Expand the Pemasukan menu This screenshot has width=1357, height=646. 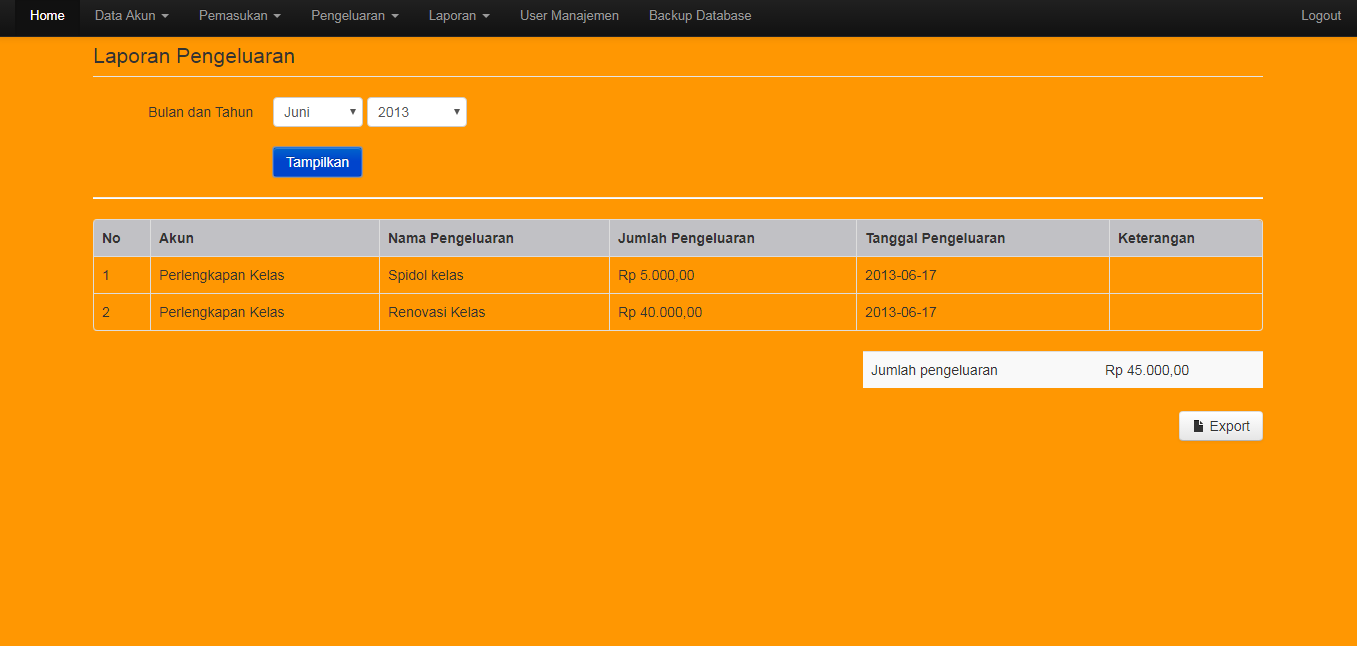[239, 16]
